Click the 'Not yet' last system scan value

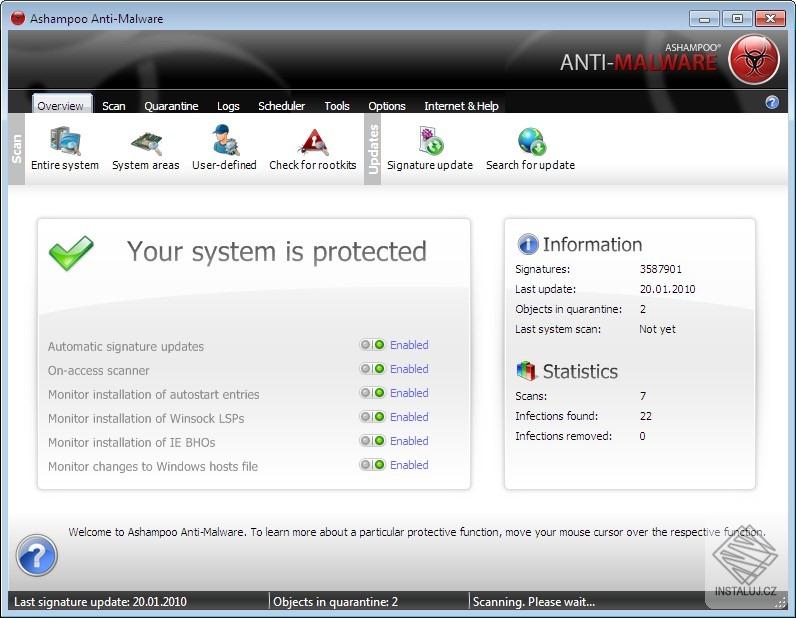pyautogui.click(x=657, y=329)
